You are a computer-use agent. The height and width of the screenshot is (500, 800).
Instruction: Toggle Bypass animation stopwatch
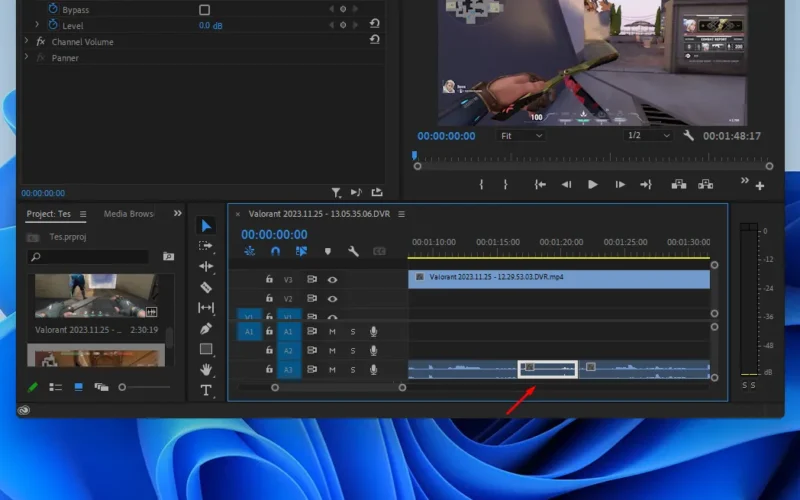[x=53, y=9]
